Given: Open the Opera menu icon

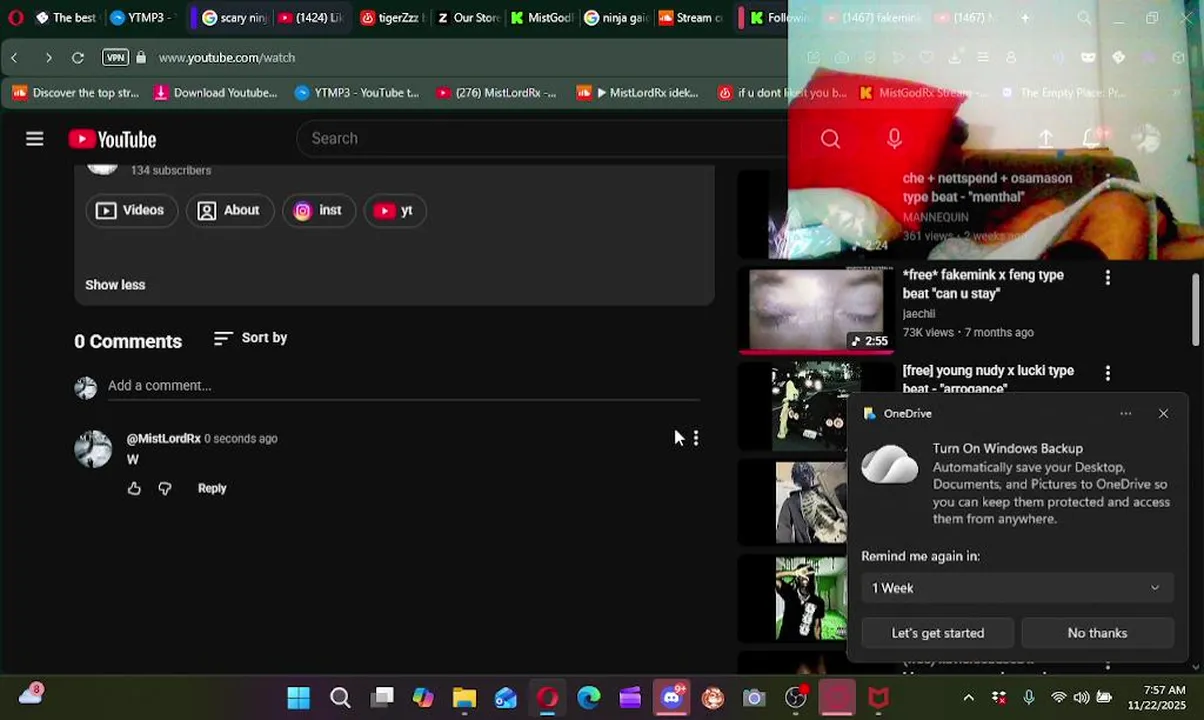Looking at the screenshot, I should [x=15, y=17].
